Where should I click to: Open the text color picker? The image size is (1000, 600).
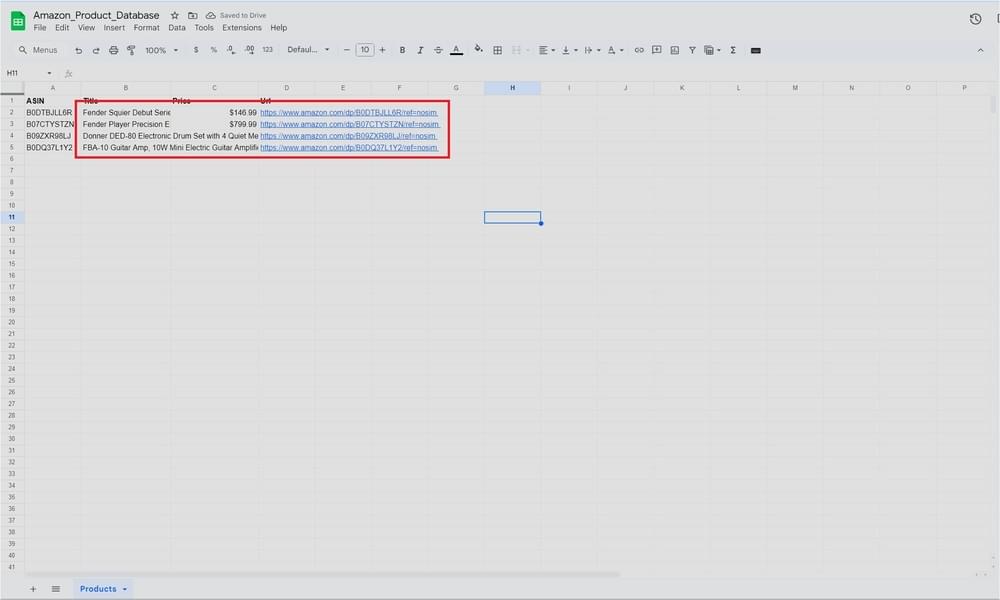click(456, 49)
